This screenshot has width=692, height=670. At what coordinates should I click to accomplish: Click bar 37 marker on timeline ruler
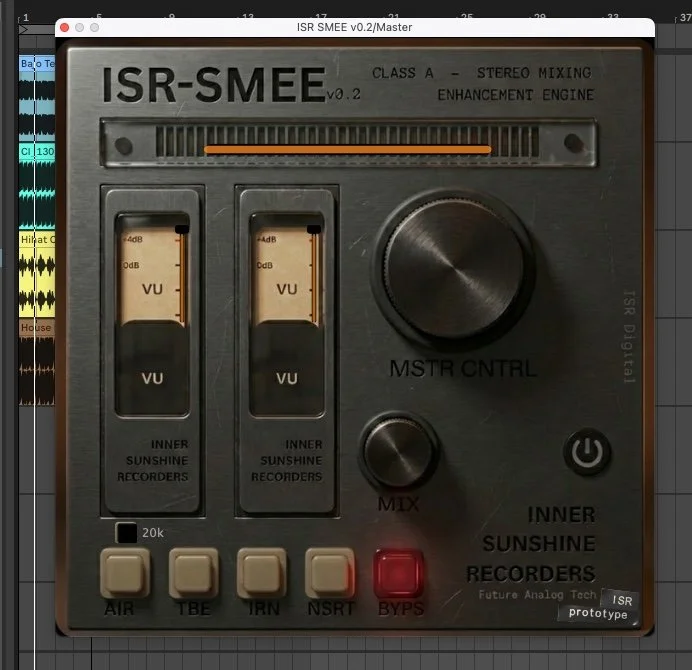coord(685,18)
